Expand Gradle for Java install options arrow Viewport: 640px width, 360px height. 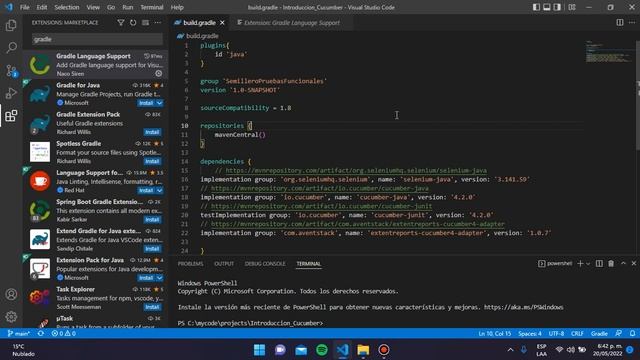(x=160, y=103)
